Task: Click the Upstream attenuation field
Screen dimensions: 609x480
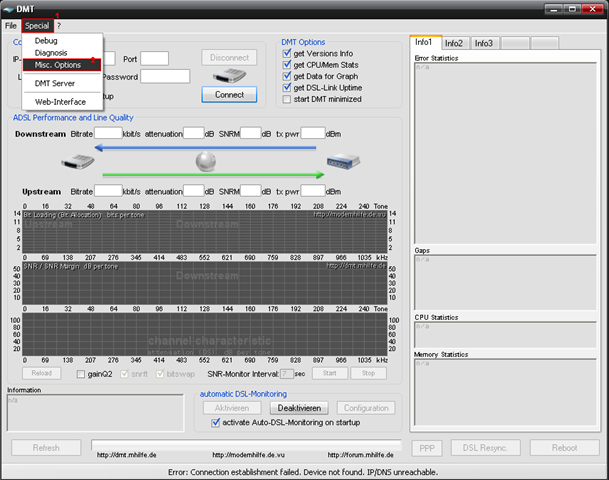Action: (194, 191)
